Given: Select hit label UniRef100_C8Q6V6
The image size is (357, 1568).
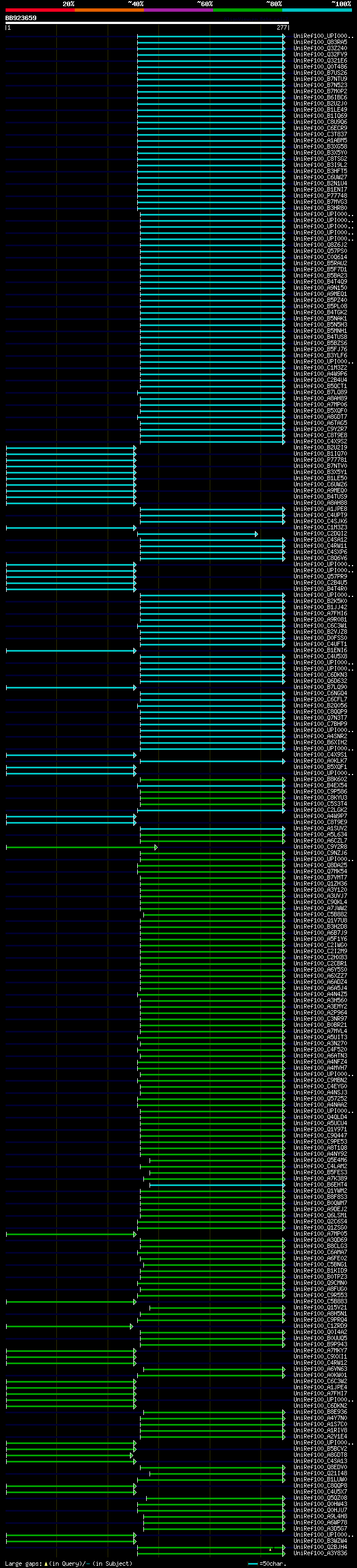Looking at the screenshot, I should click(321, 558).
